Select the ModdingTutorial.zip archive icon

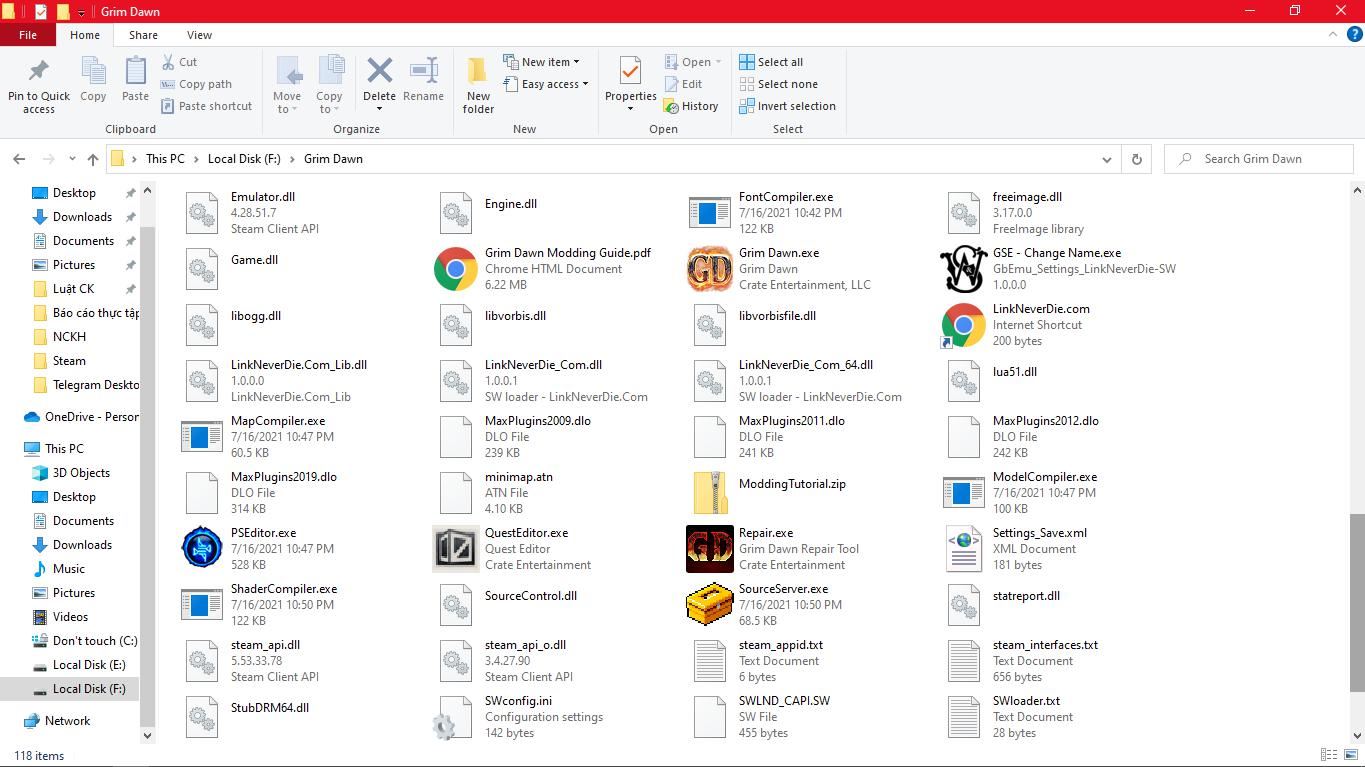click(x=709, y=493)
